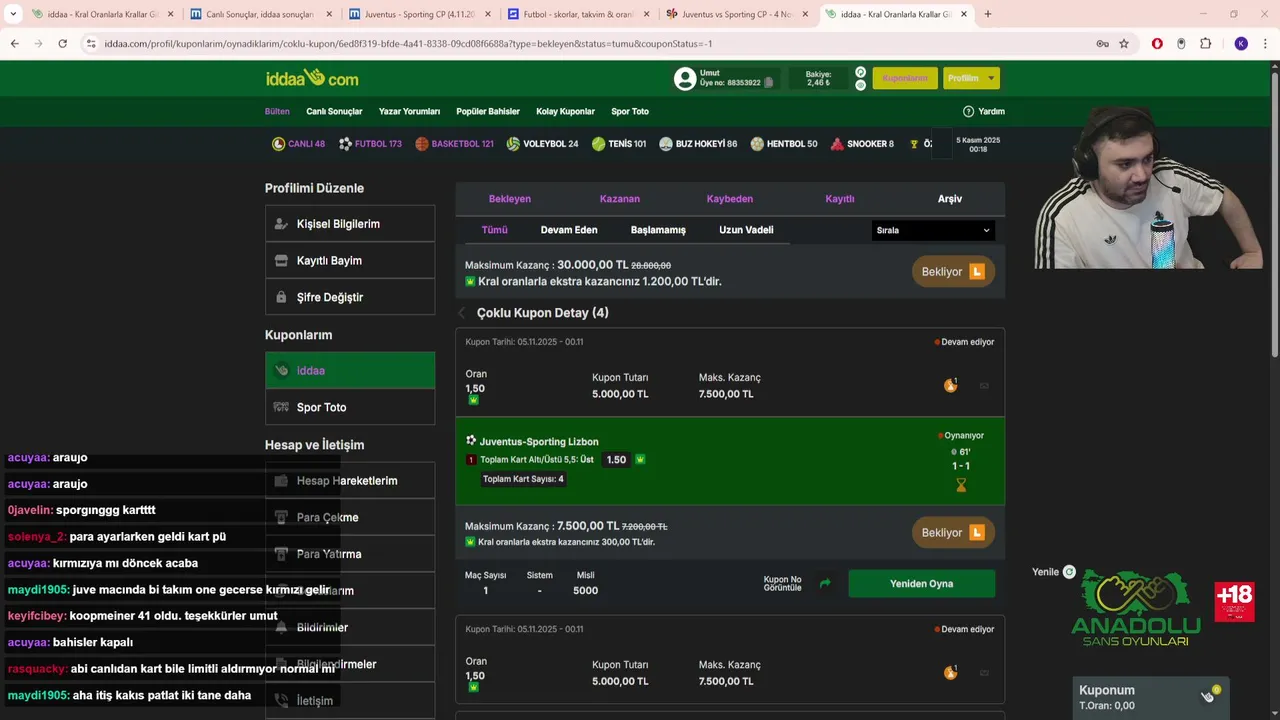Switch to the Arşiv tab

[950, 199]
